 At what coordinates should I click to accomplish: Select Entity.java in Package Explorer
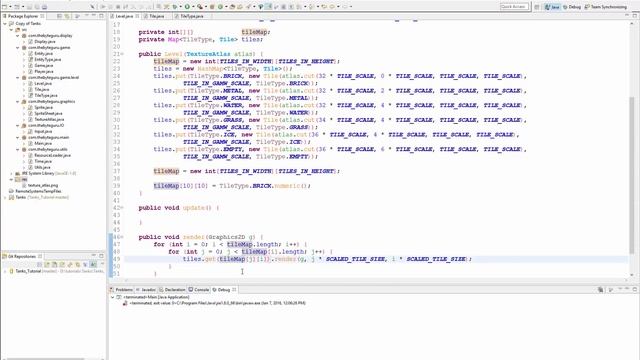pyautogui.click(x=43, y=53)
